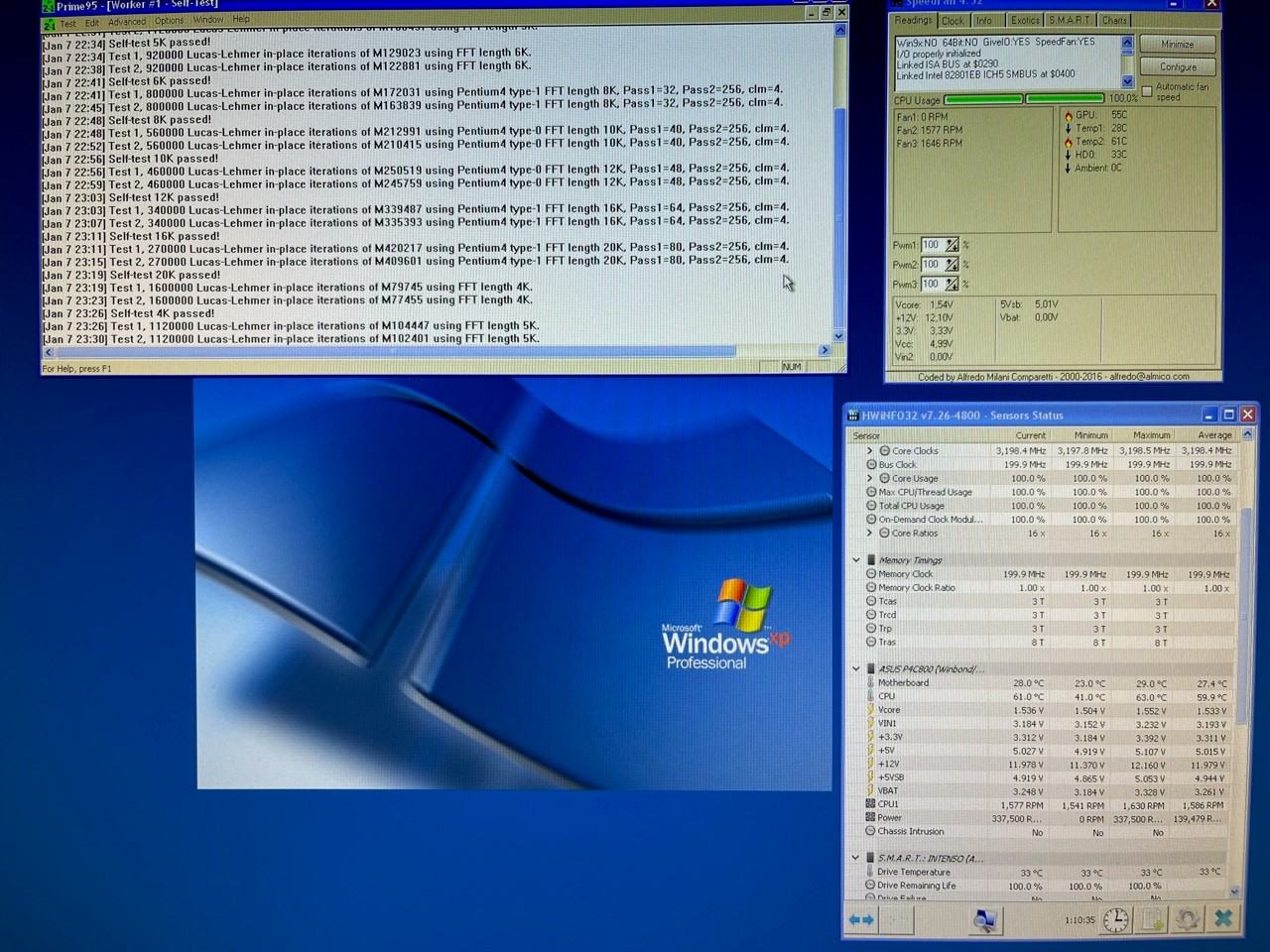Image resolution: width=1270 pixels, height=952 pixels.
Task: Expand the Core Clocks row in HWiNFO
Action: (870, 451)
